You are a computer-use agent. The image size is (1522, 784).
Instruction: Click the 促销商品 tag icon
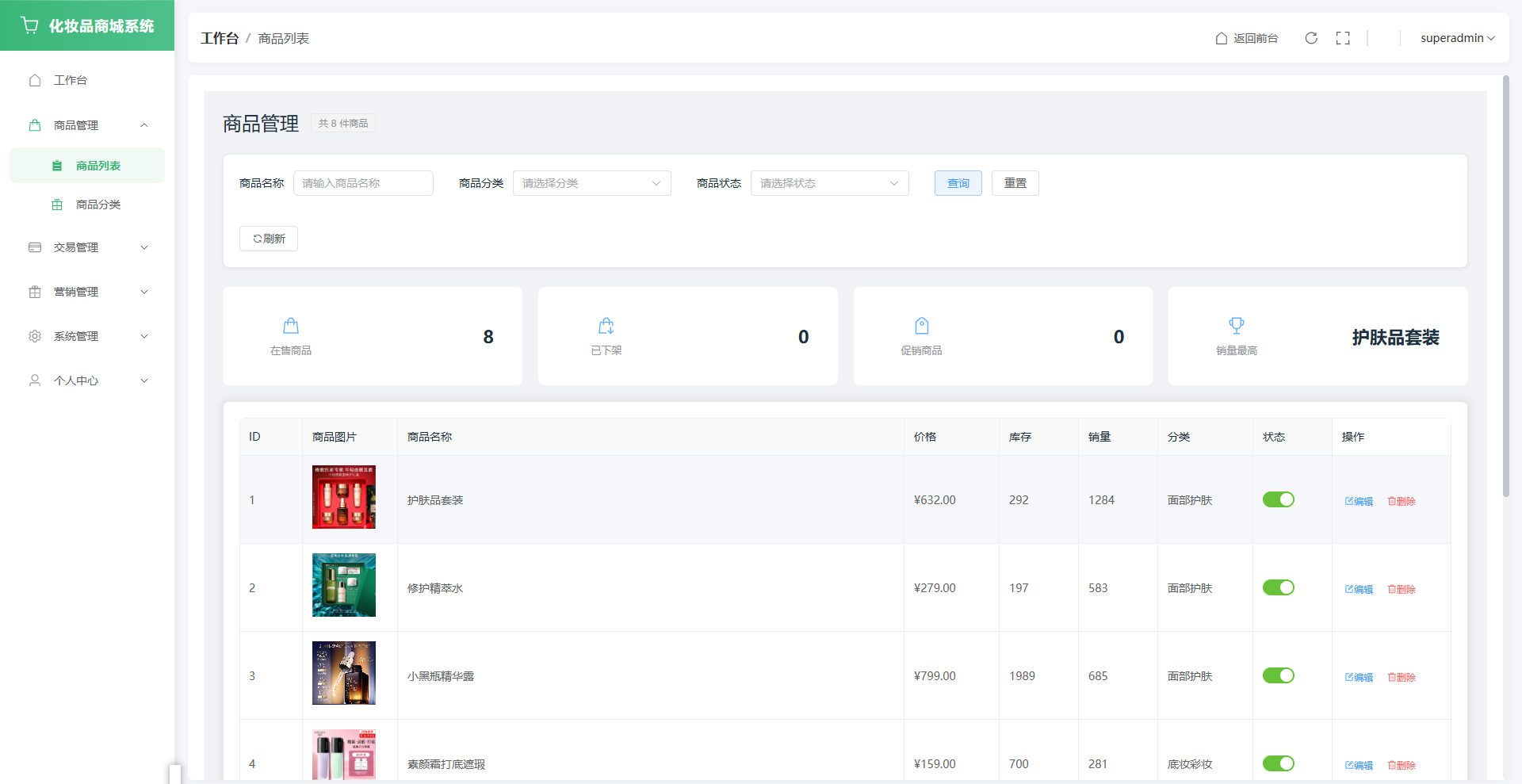click(921, 326)
